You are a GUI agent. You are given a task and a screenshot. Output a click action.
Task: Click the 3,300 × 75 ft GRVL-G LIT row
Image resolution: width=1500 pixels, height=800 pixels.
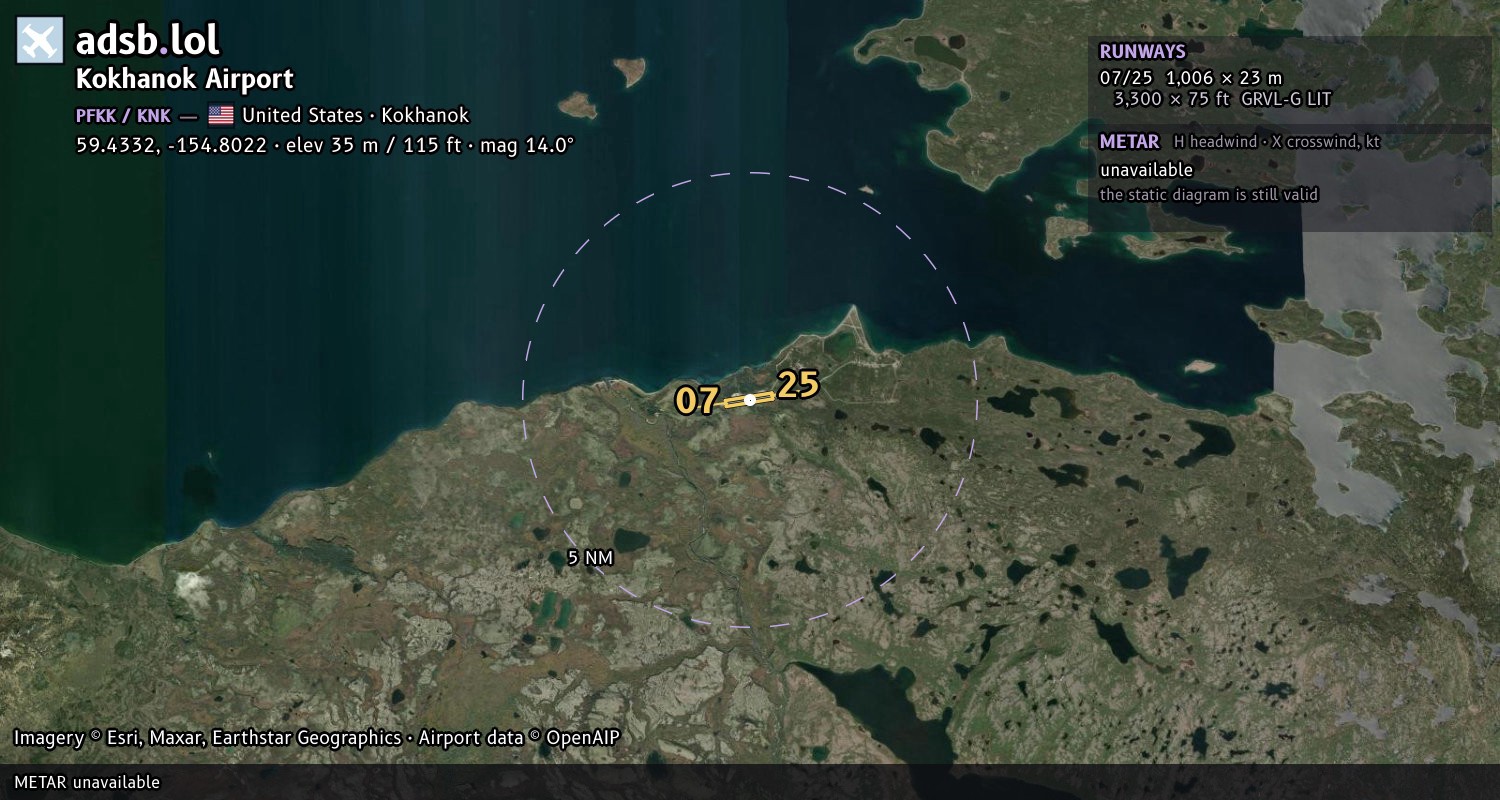pyautogui.click(x=1222, y=99)
